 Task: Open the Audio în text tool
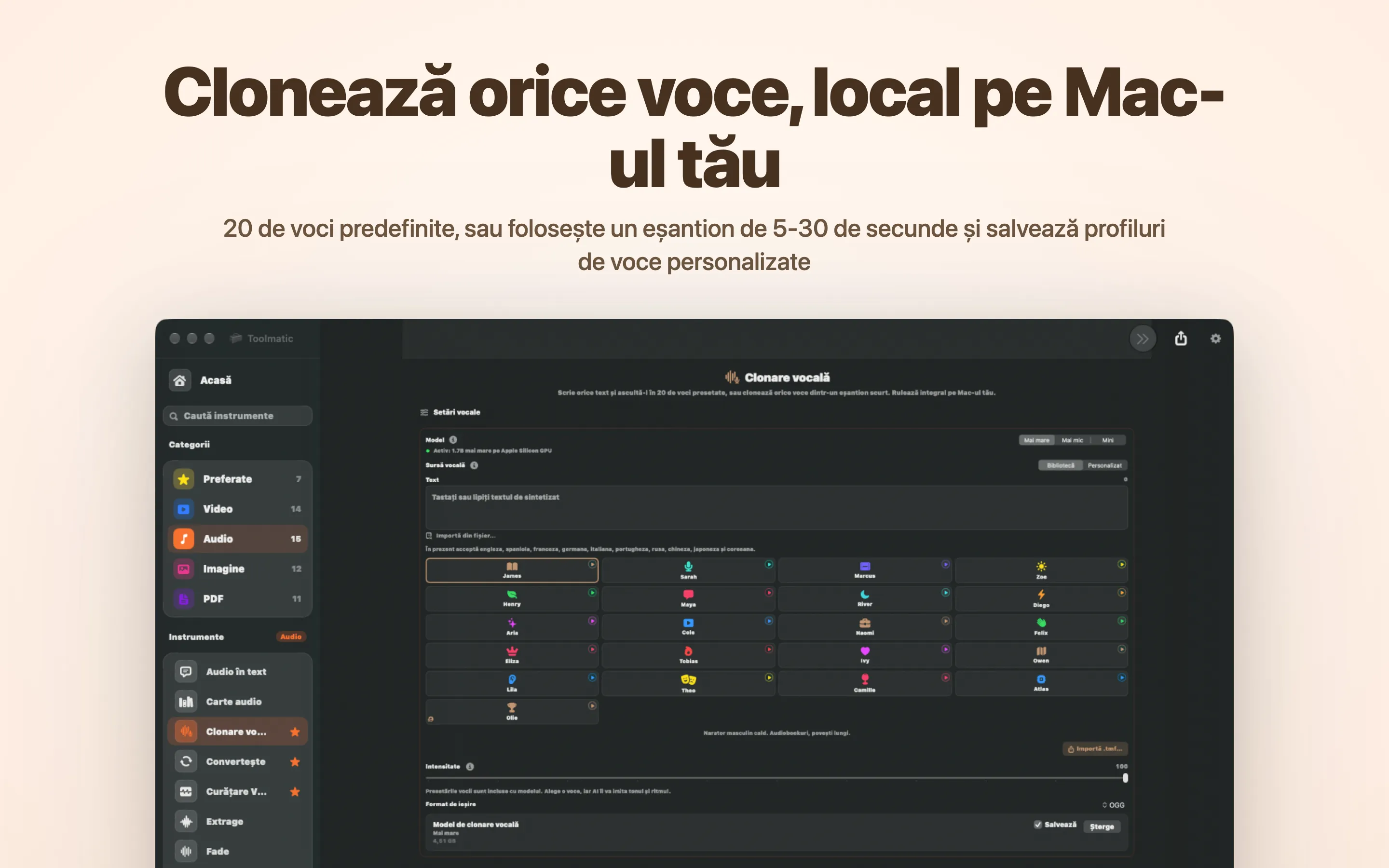click(x=238, y=671)
